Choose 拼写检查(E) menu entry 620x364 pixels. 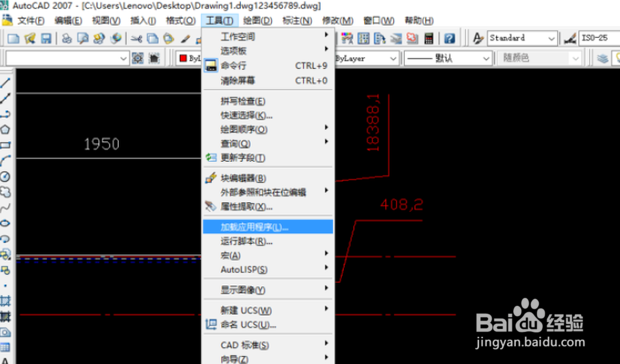268,101
